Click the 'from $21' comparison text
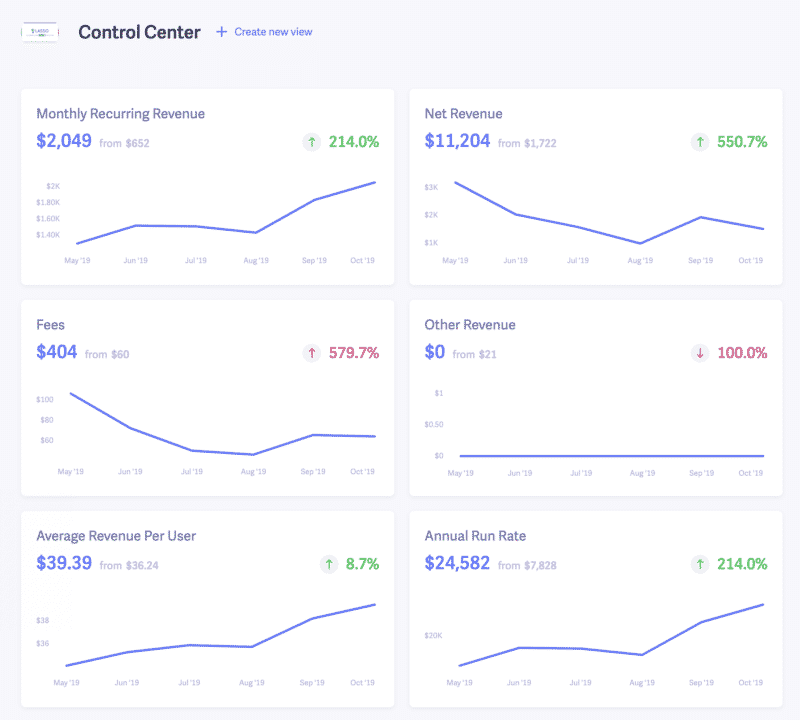800x720 pixels. tap(474, 355)
